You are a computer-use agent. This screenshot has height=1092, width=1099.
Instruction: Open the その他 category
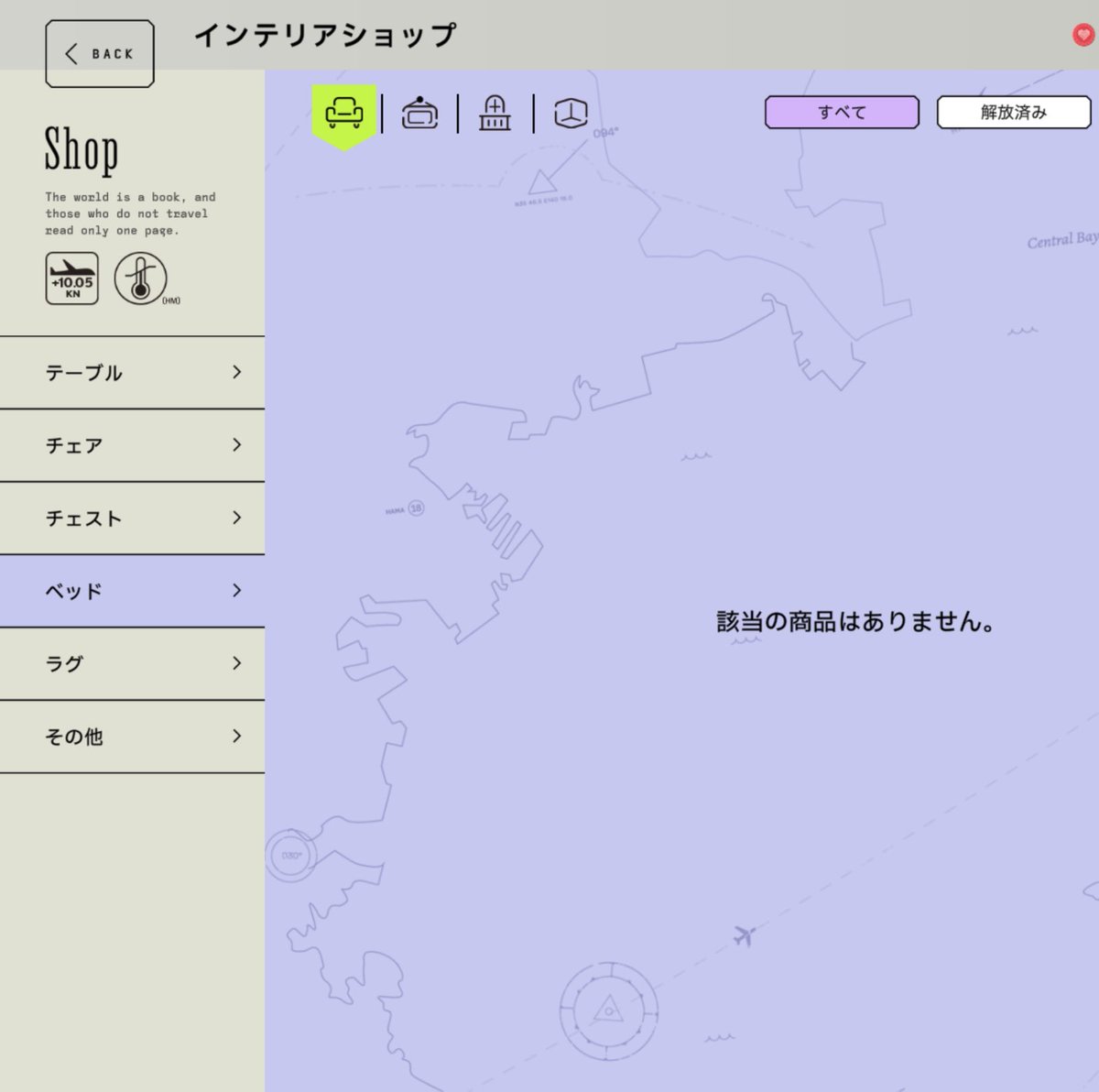tap(132, 737)
